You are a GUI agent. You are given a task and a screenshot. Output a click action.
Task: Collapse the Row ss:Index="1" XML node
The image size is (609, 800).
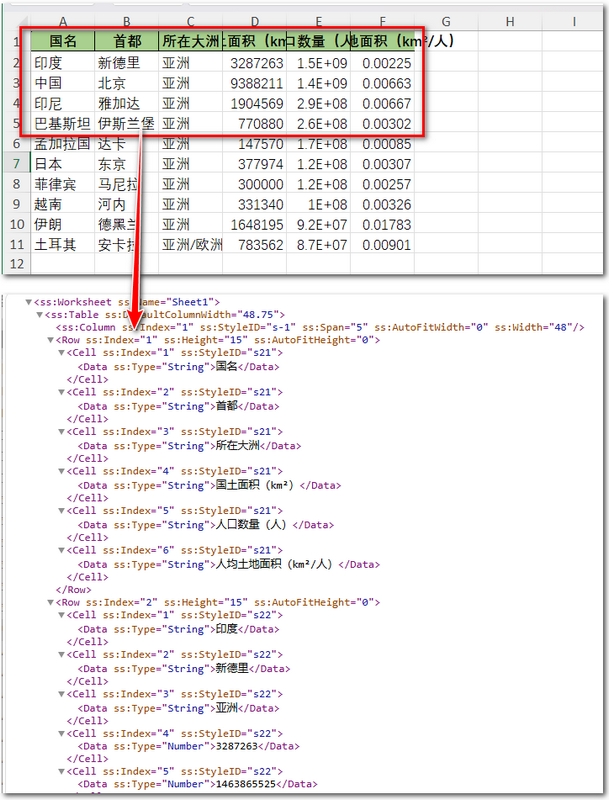pos(50,340)
